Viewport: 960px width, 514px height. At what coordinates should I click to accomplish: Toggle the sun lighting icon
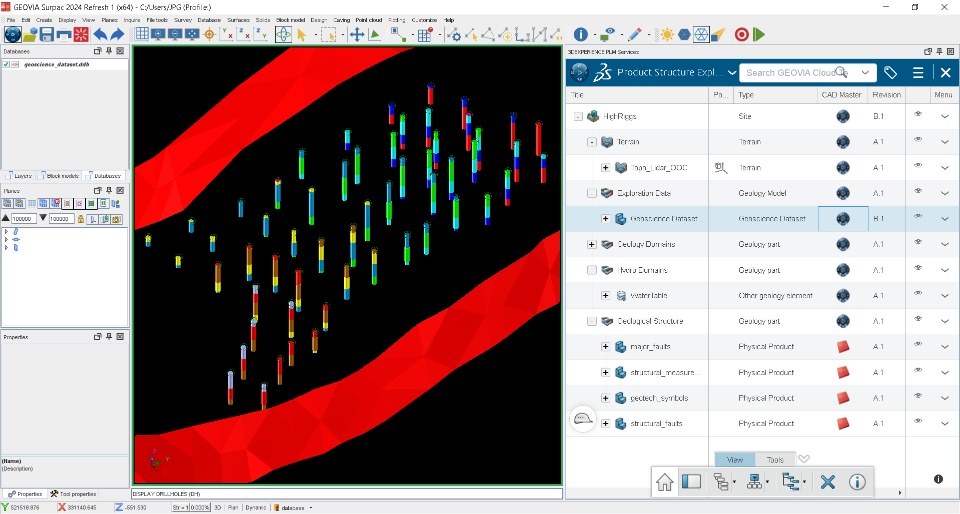[667, 34]
